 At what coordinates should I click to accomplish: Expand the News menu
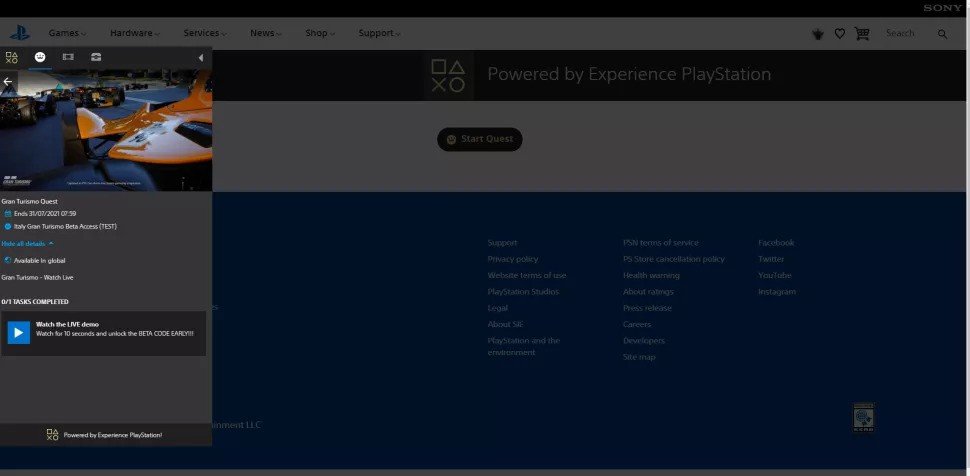point(266,33)
